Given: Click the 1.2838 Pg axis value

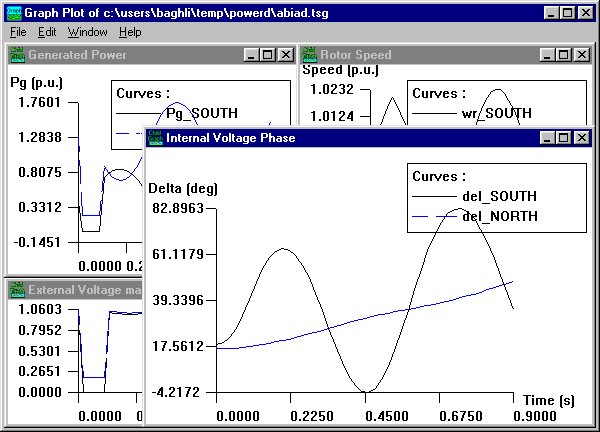Looking at the screenshot, I should 40,137.
